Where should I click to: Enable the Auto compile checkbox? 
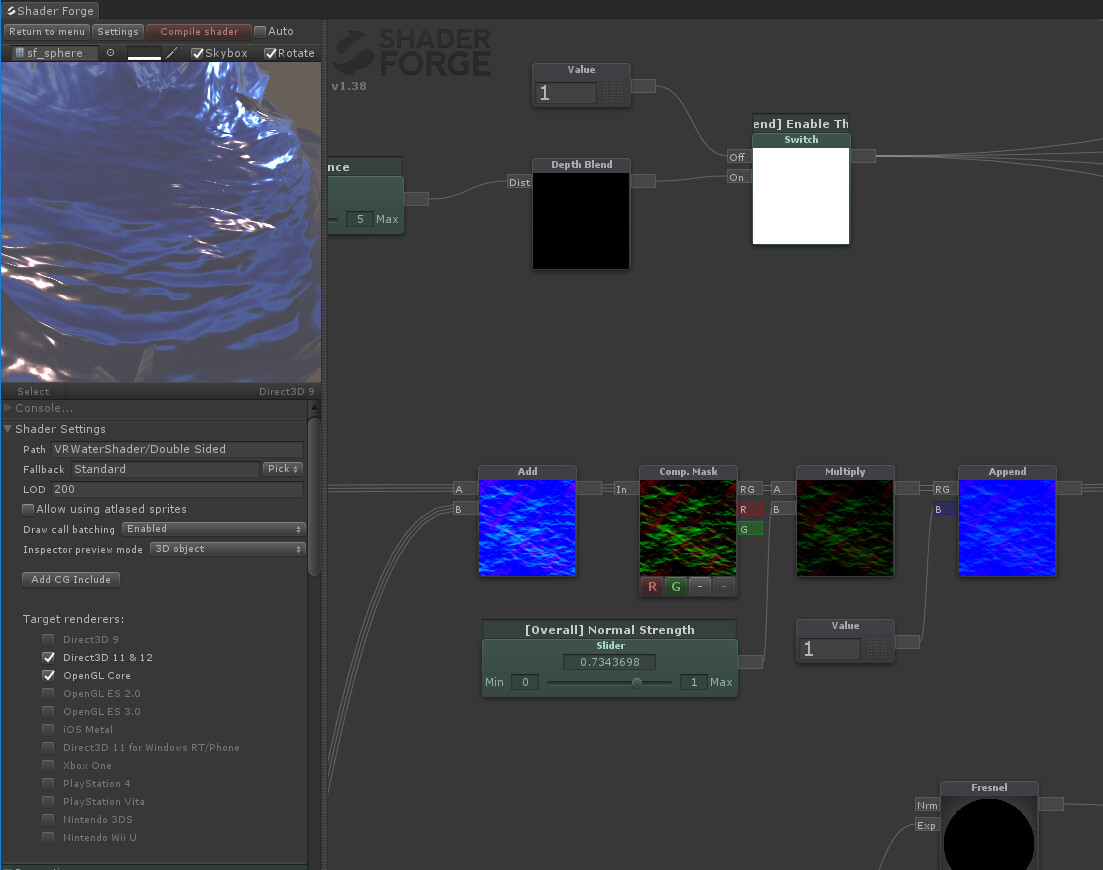tap(260, 31)
